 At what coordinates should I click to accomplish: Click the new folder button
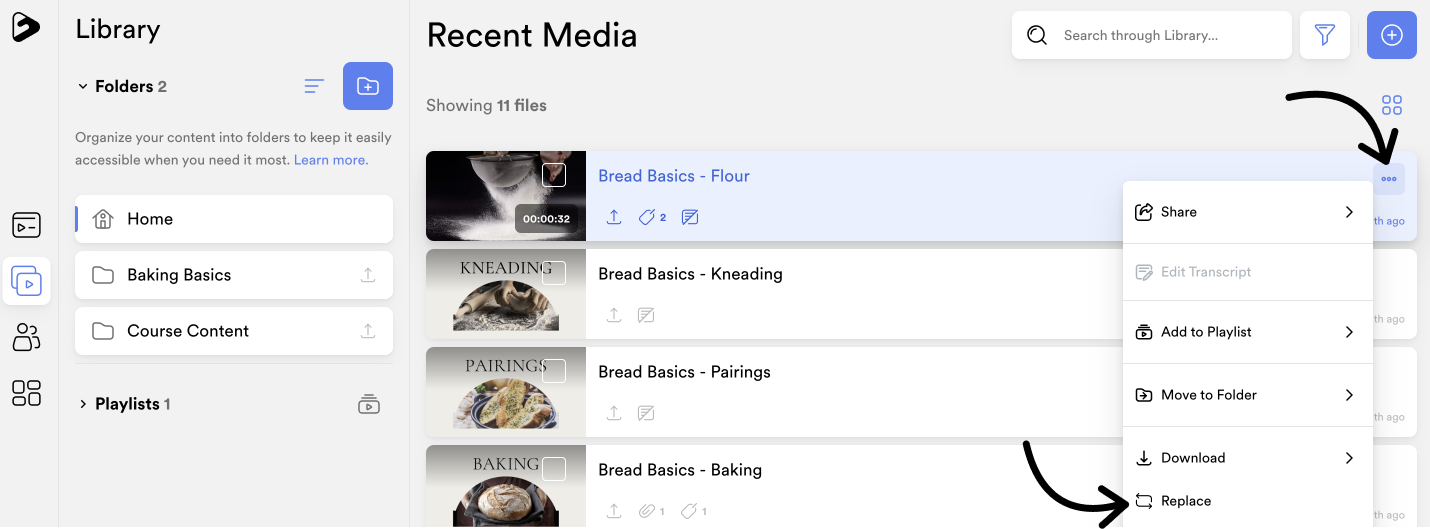tap(368, 86)
